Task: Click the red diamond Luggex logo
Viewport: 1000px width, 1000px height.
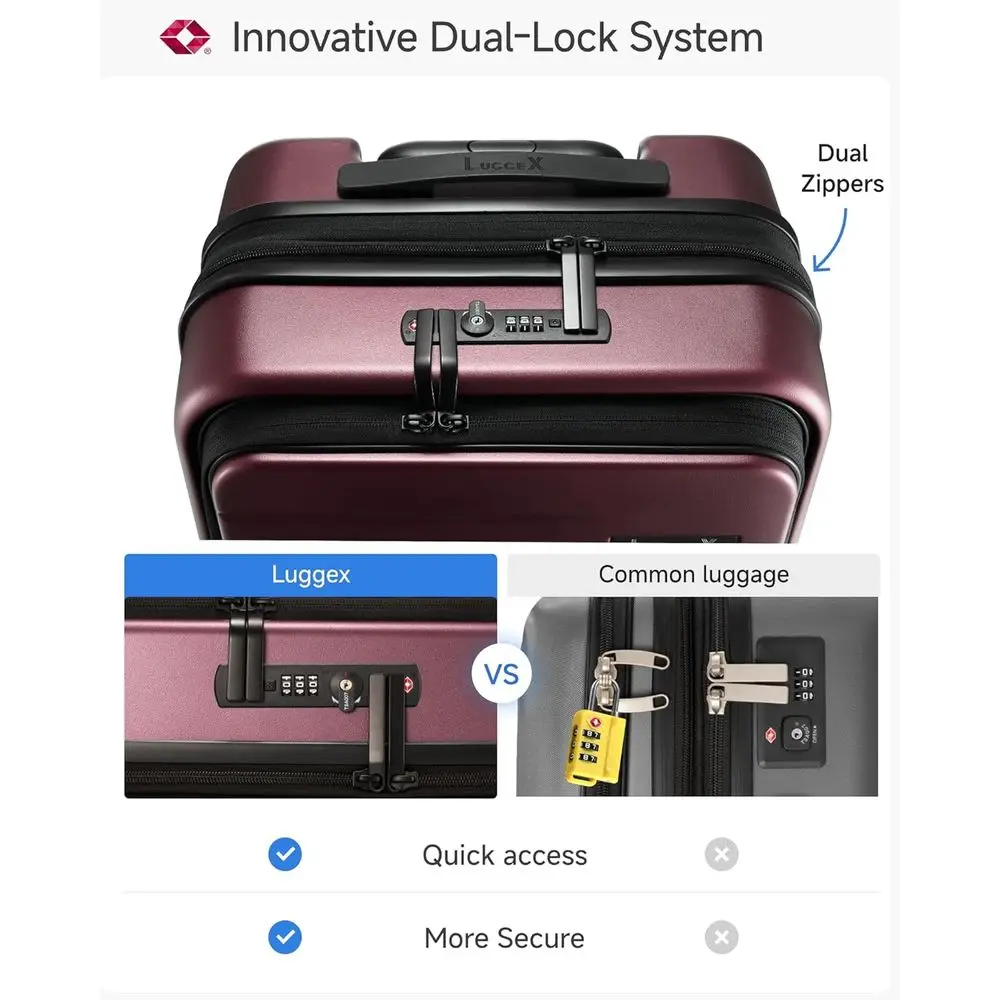Action: [x=185, y=37]
